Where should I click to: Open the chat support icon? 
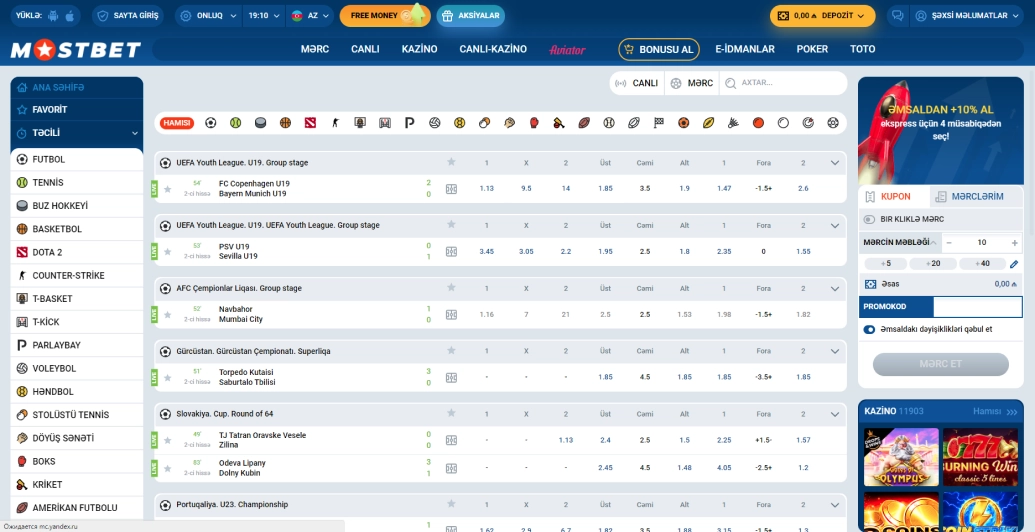coord(897,15)
